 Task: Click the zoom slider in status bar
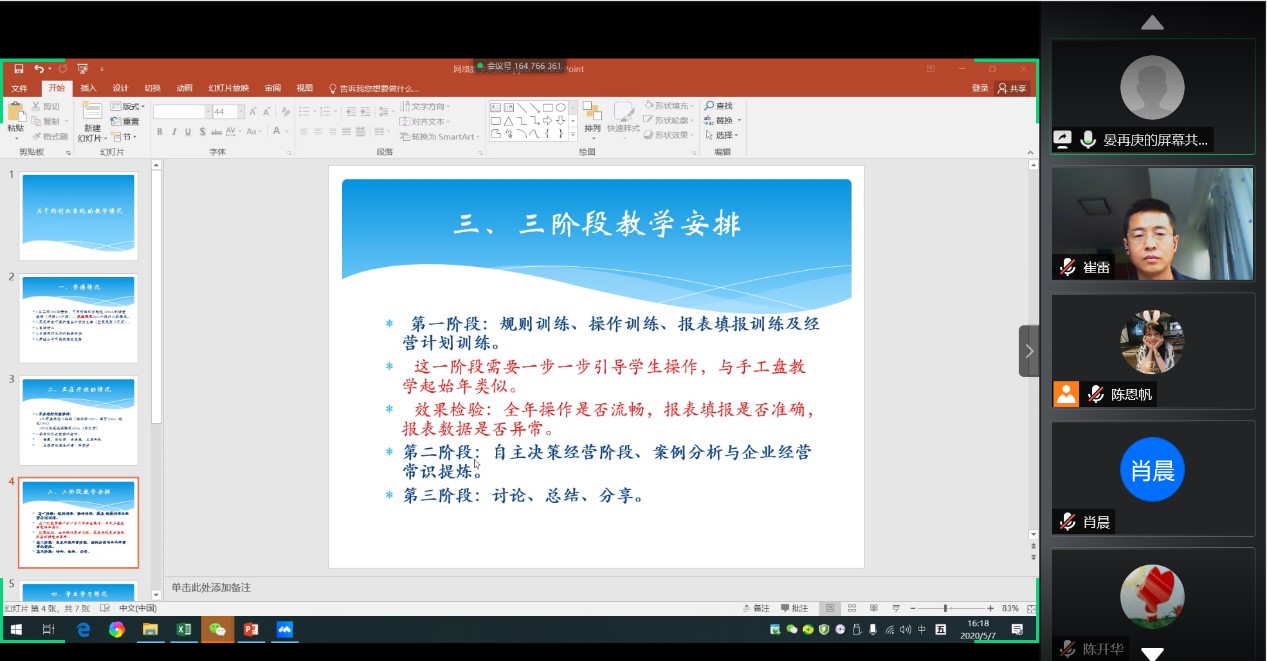click(x=945, y=608)
